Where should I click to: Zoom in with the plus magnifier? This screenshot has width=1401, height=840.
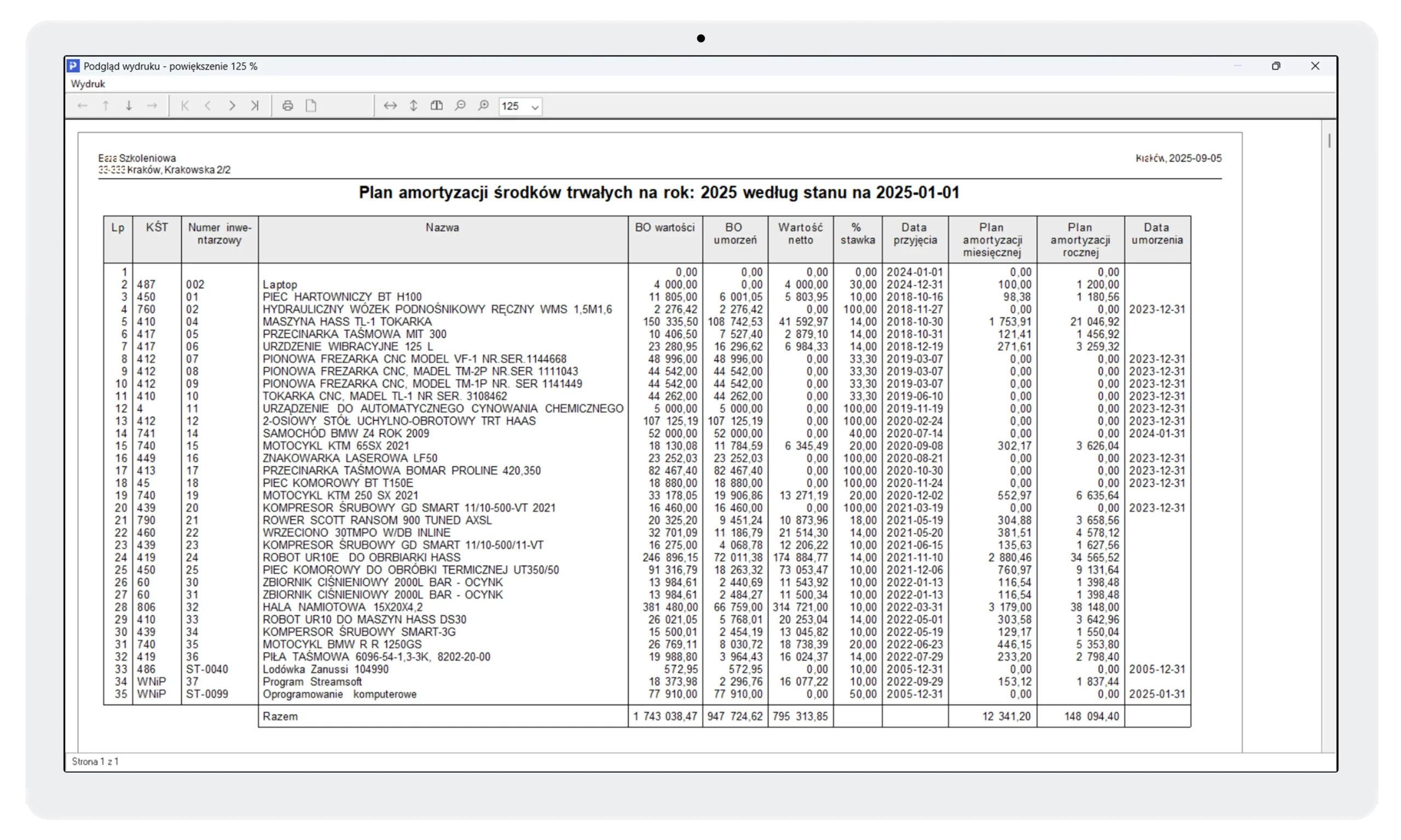(x=483, y=106)
